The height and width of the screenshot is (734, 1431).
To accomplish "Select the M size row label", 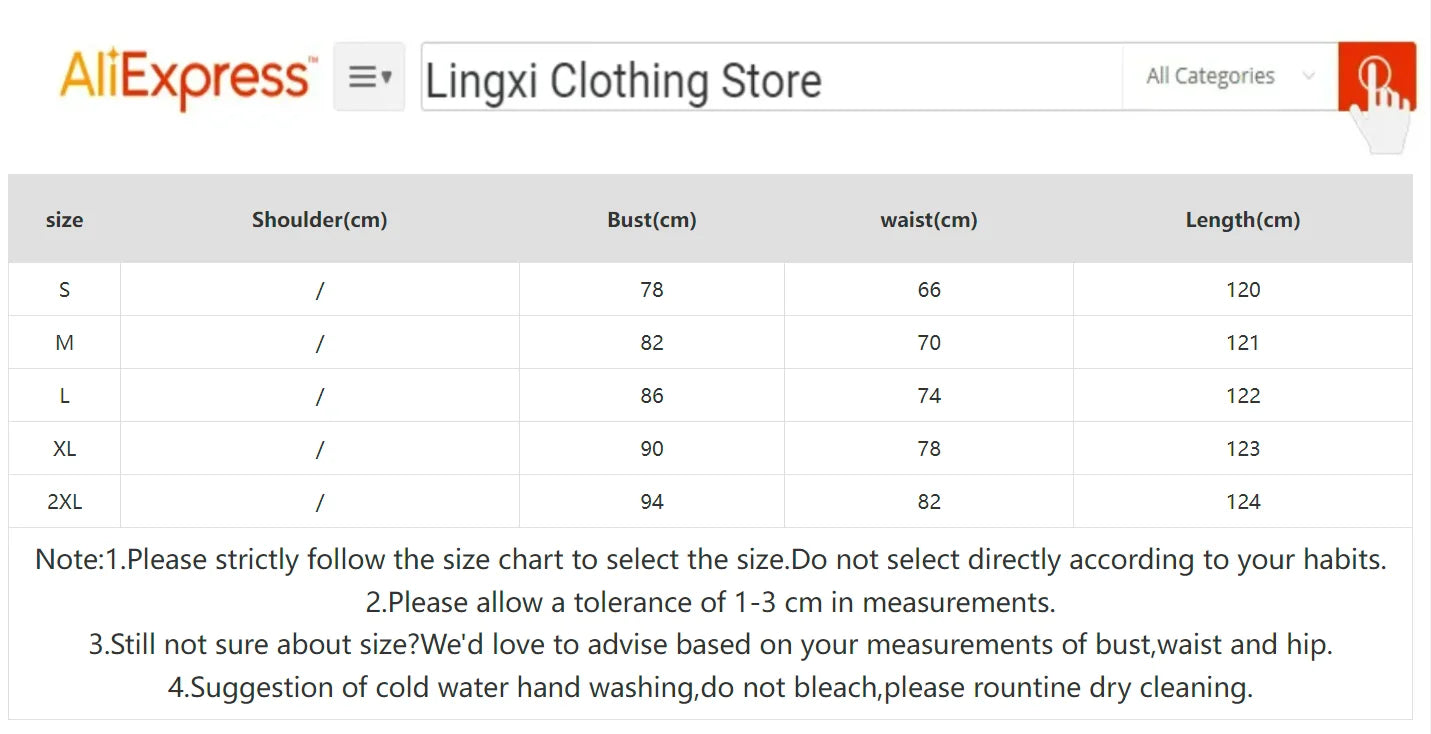I will point(65,343).
